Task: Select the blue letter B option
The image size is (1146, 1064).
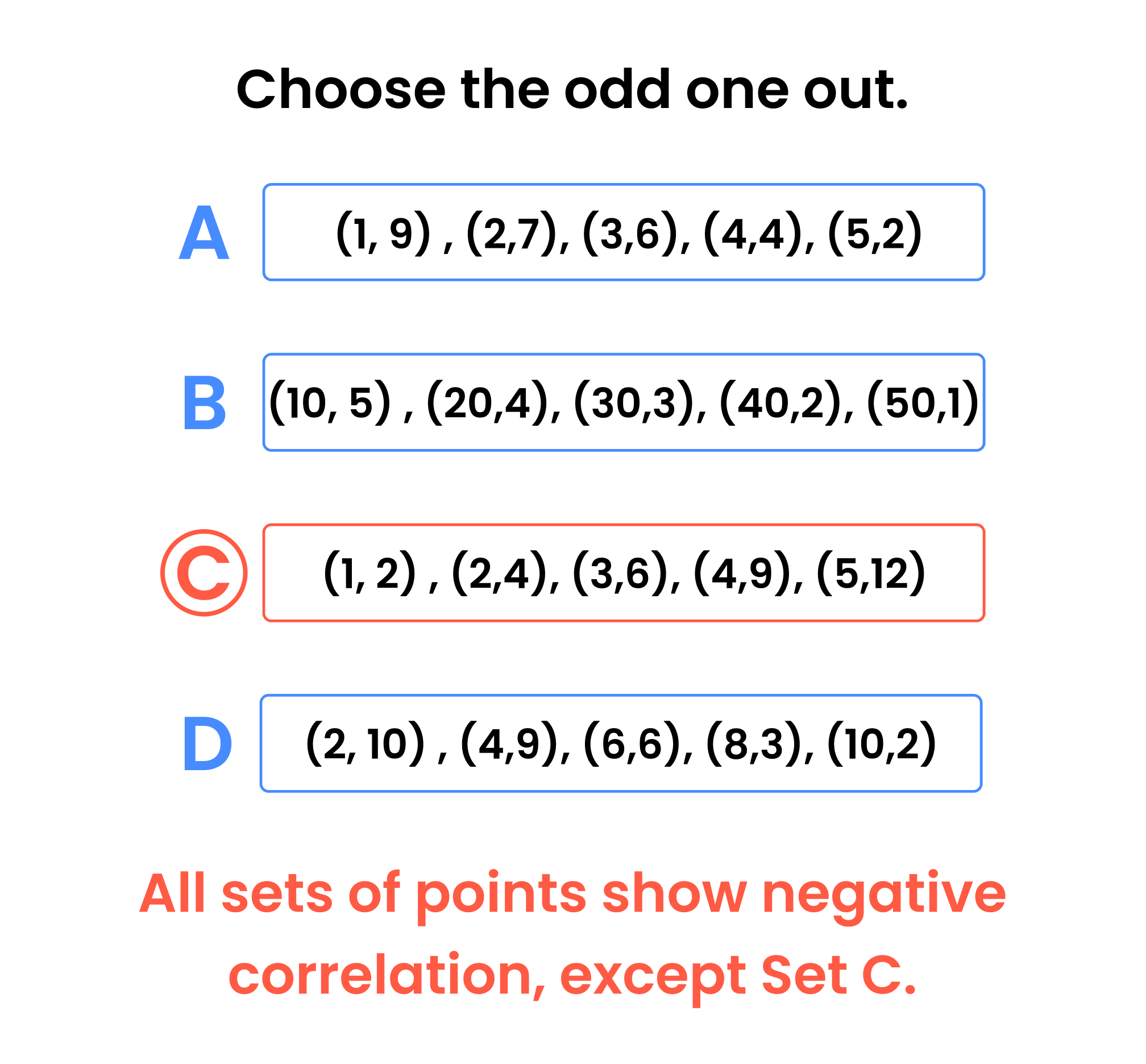Action: pos(204,403)
